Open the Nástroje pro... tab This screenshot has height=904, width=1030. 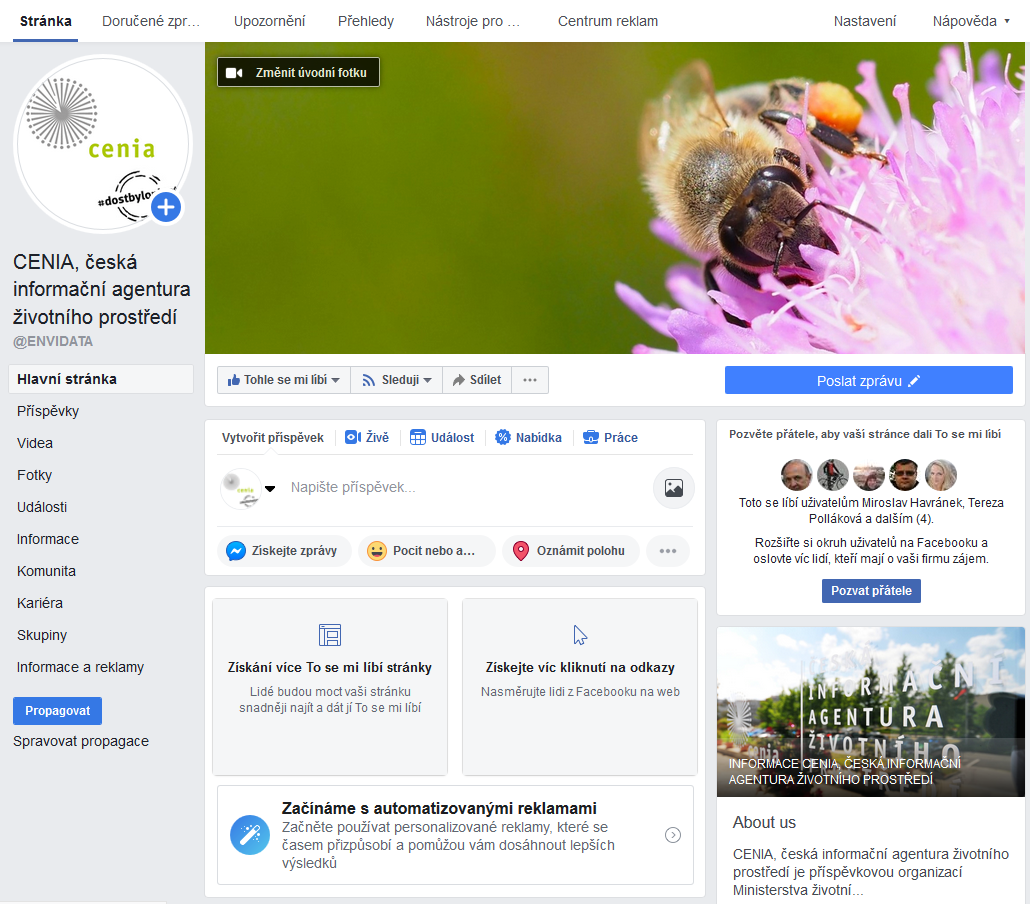pos(473,22)
